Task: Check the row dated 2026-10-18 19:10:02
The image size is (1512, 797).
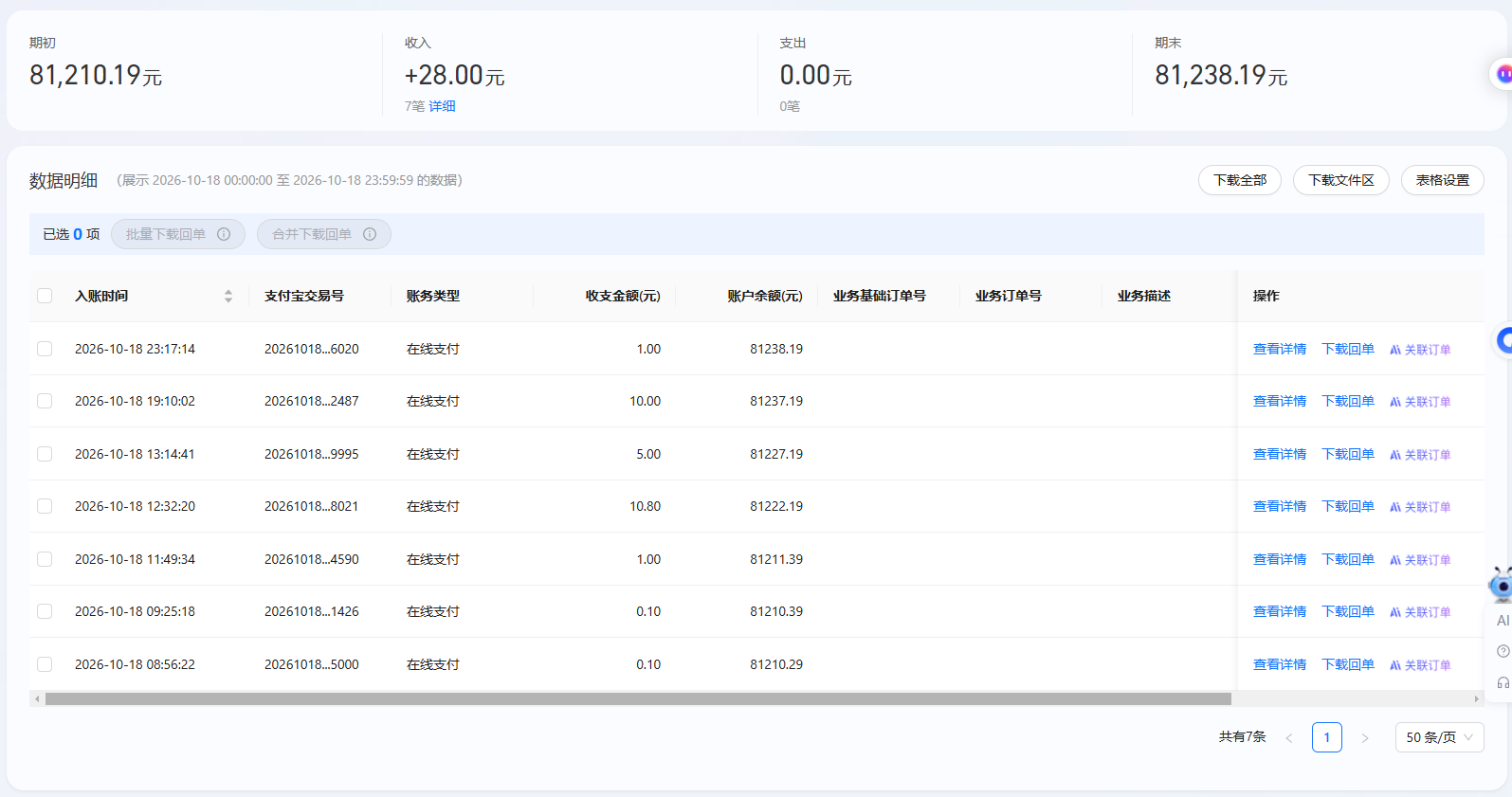Action: [45, 401]
